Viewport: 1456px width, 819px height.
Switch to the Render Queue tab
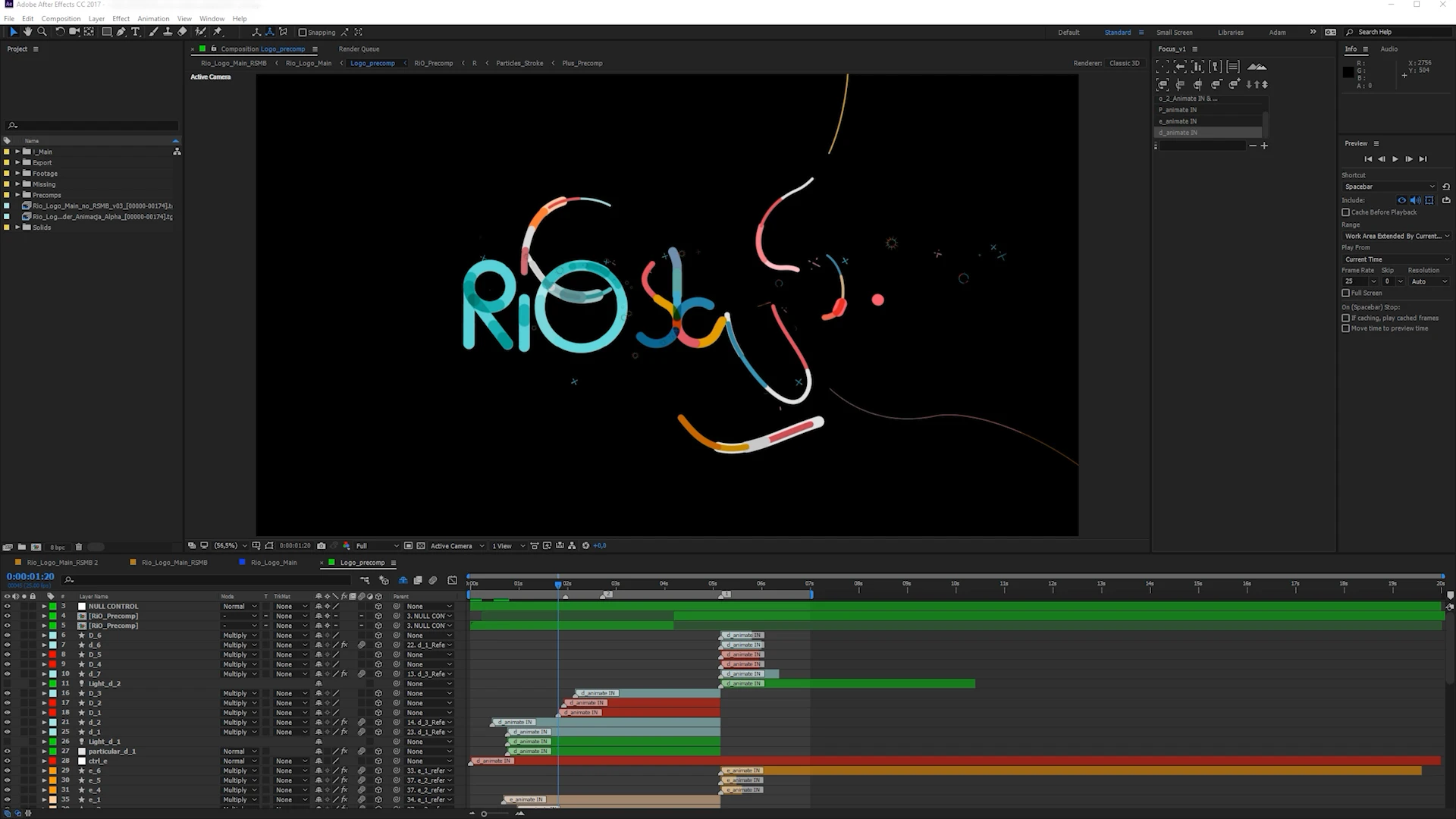click(358, 49)
